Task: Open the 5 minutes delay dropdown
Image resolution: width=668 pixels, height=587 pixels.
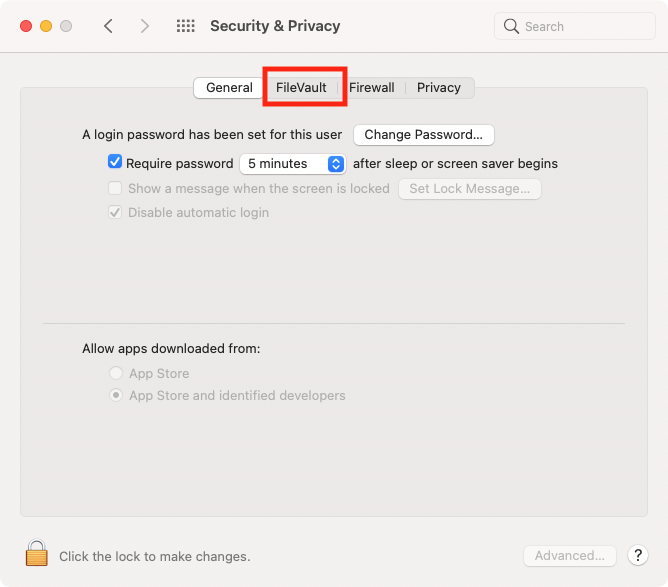Action: [x=293, y=164]
